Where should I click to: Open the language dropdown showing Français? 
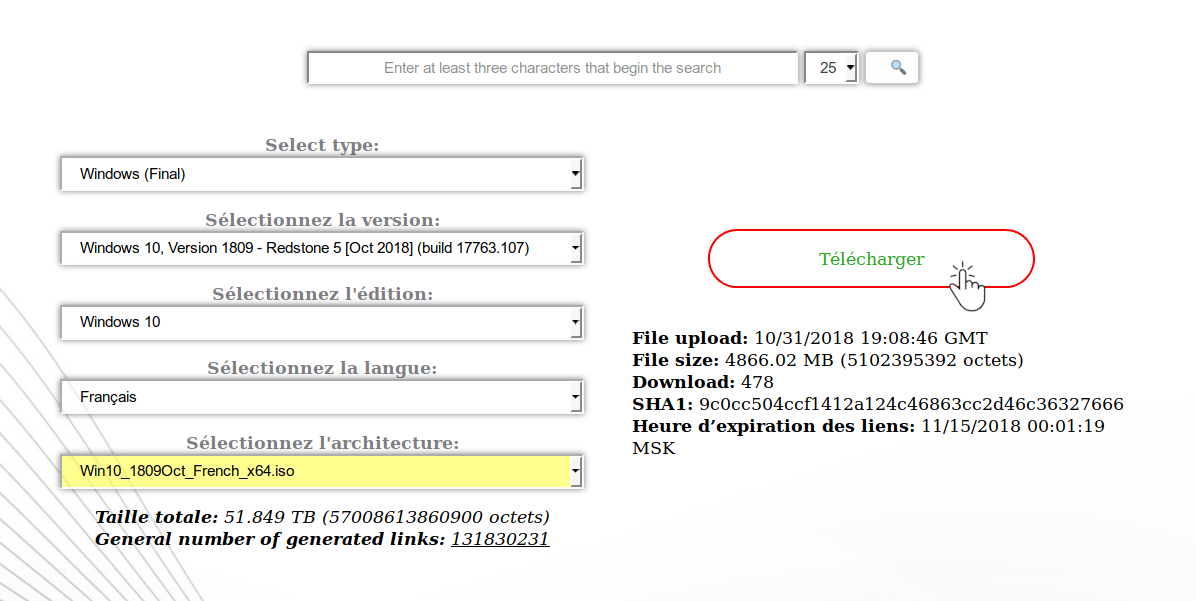pyautogui.click(x=322, y=397)
